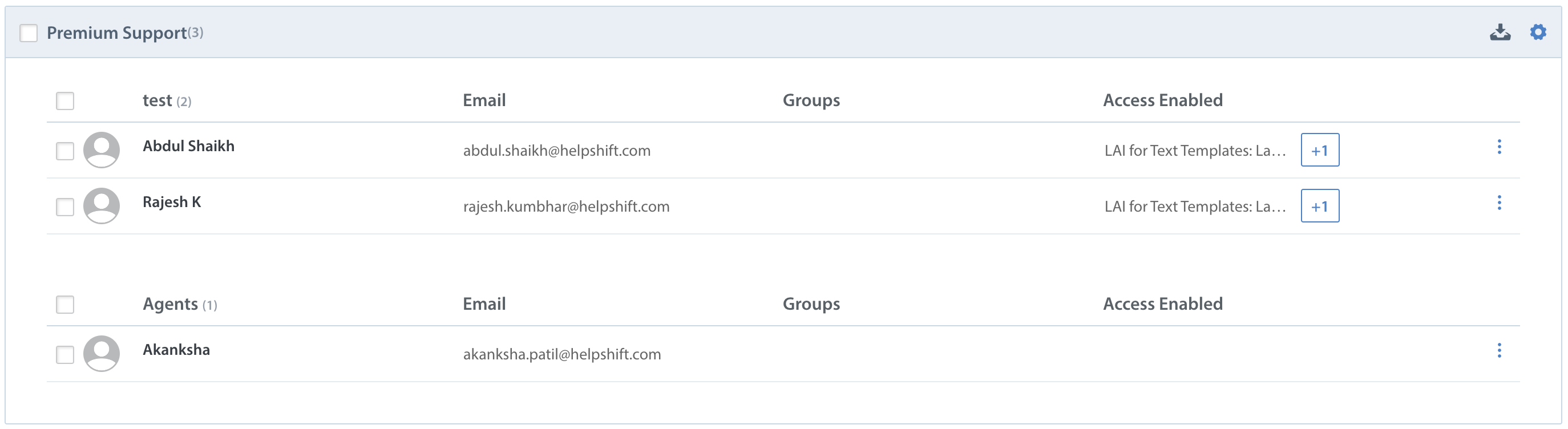Open the Premium Support settings gear
The image size is (1568, 429).
[x=1538, y=33]
